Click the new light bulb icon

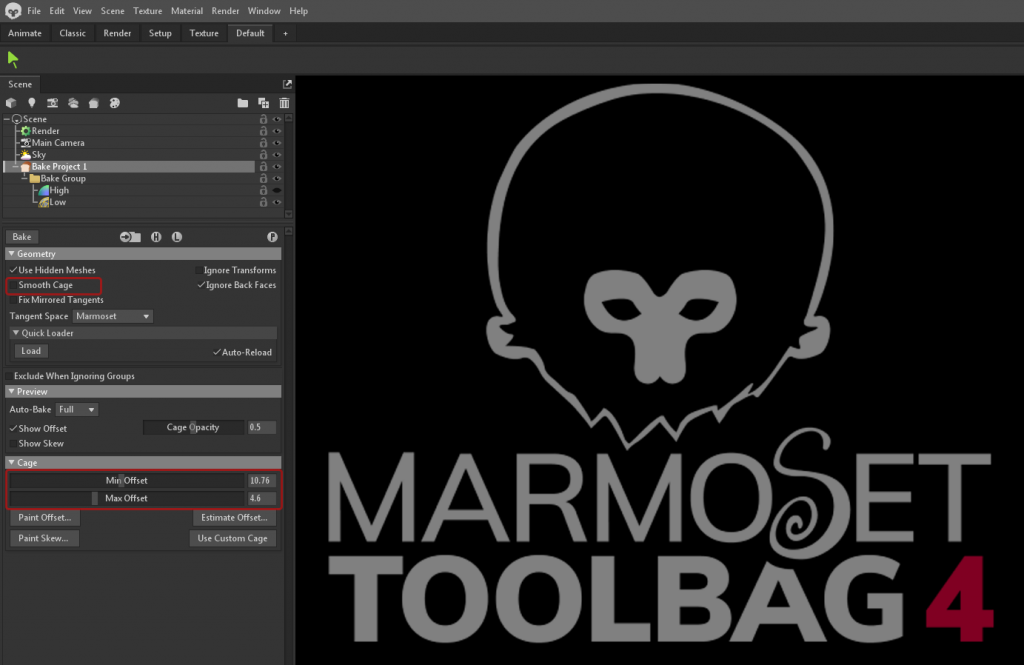click(x=31, y=103)
